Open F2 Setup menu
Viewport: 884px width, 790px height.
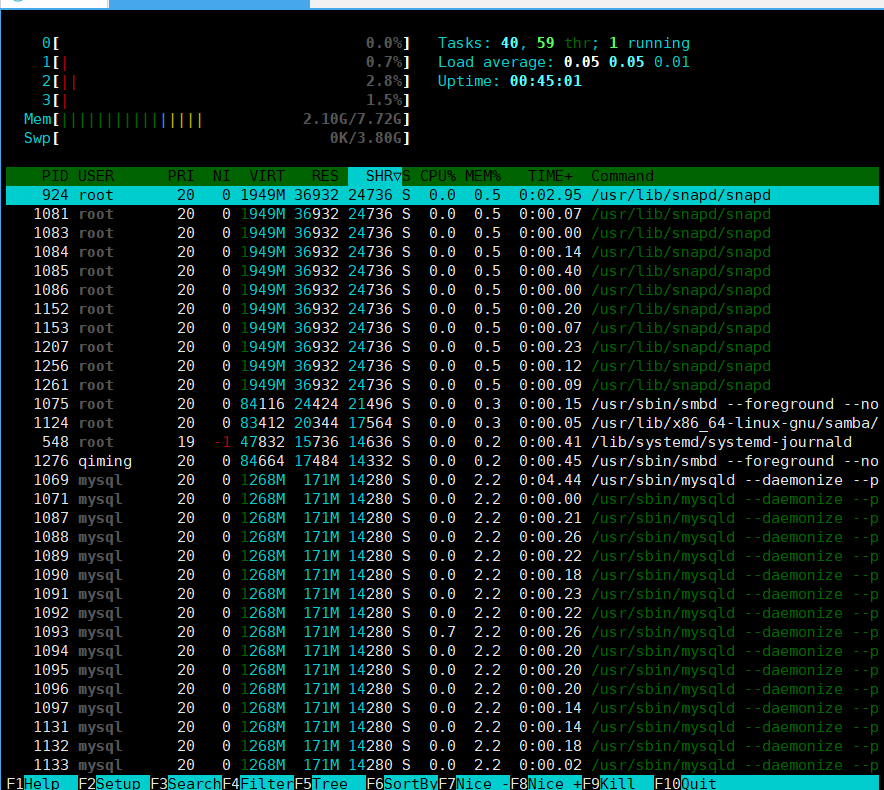(x=113, y=783)
